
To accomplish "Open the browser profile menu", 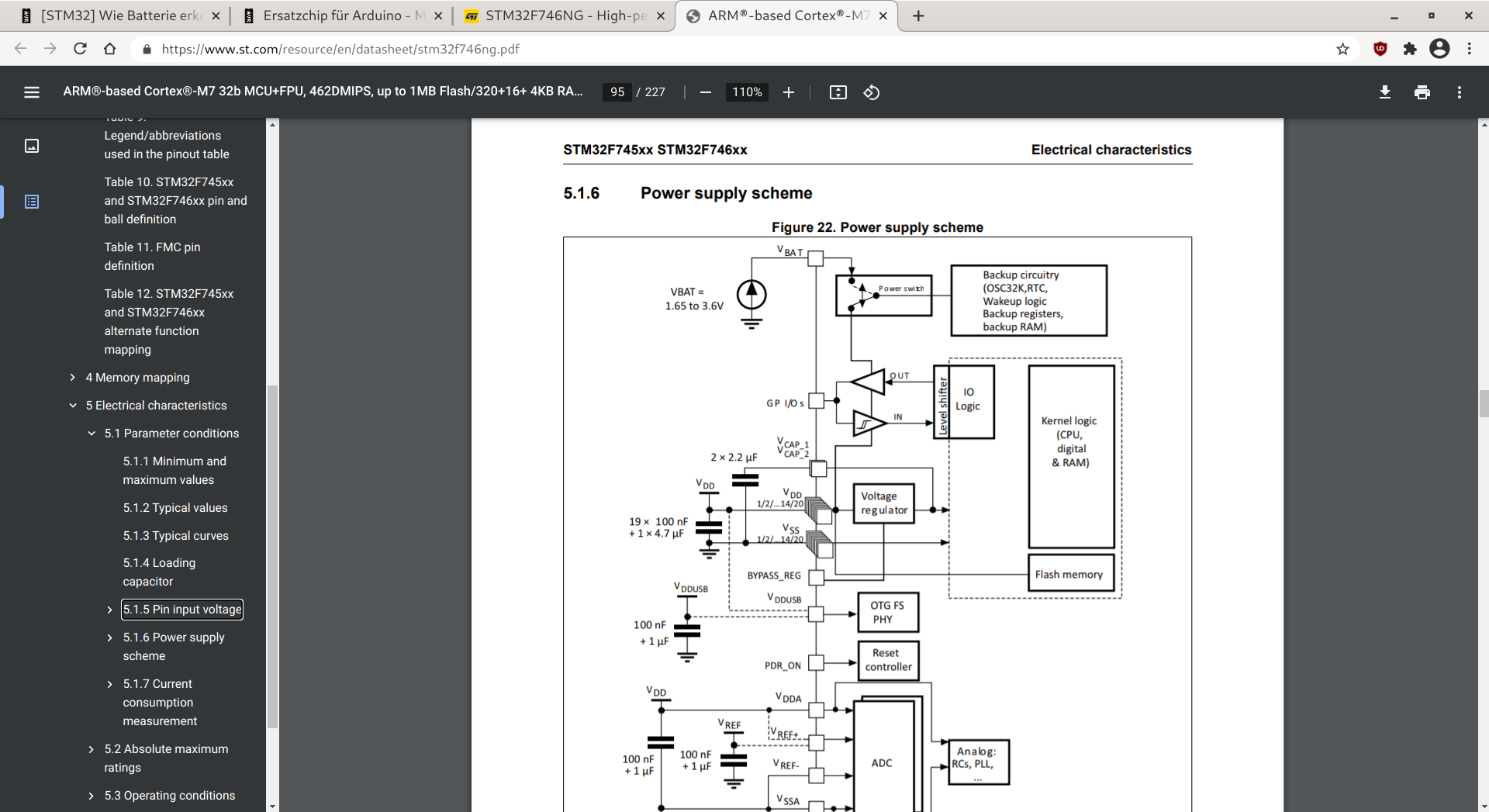I will (1439, 49).
